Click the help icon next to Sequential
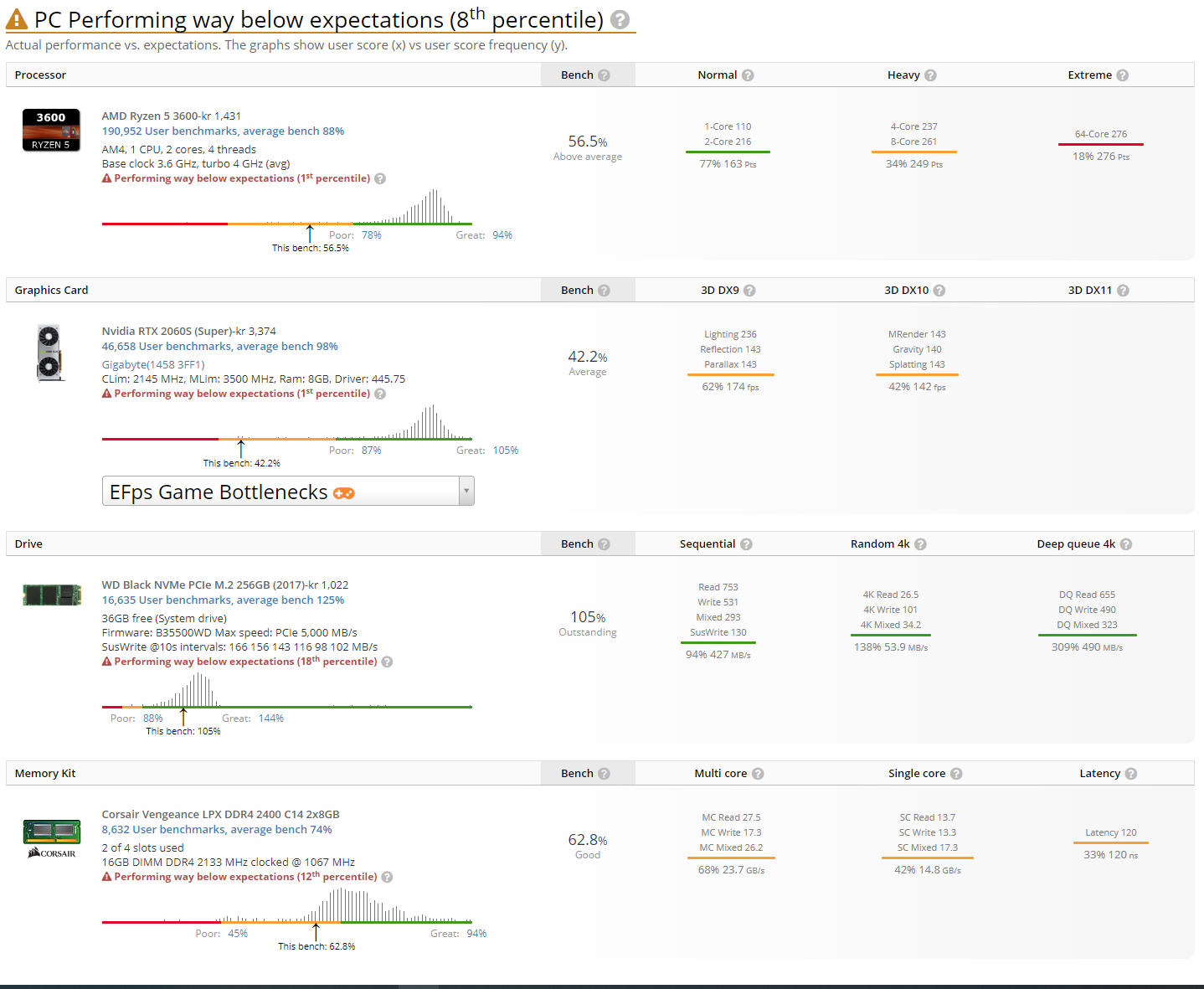1204x989 pixels. click(x=746, y=544)
